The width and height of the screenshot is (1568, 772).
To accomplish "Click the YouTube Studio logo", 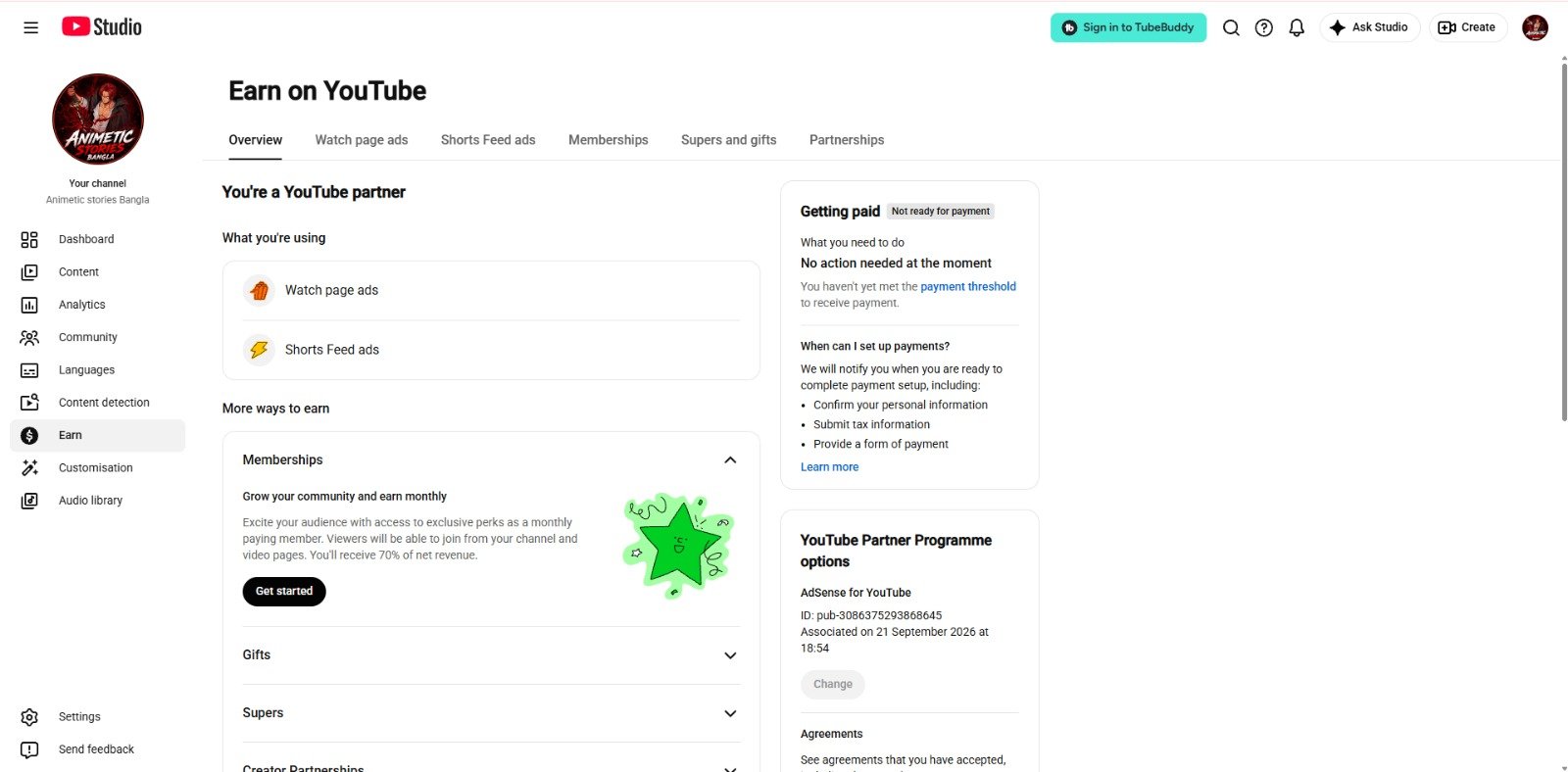I will point(102,27).
